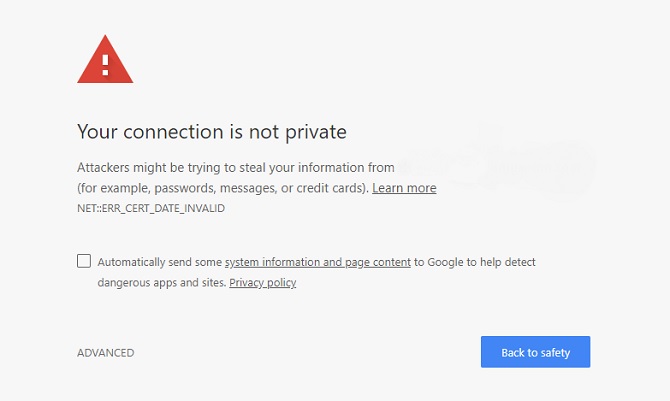The image size is (670, 401).
Task: Click the 'Your connection is not private' heading
Action: [x=211, y=132]
